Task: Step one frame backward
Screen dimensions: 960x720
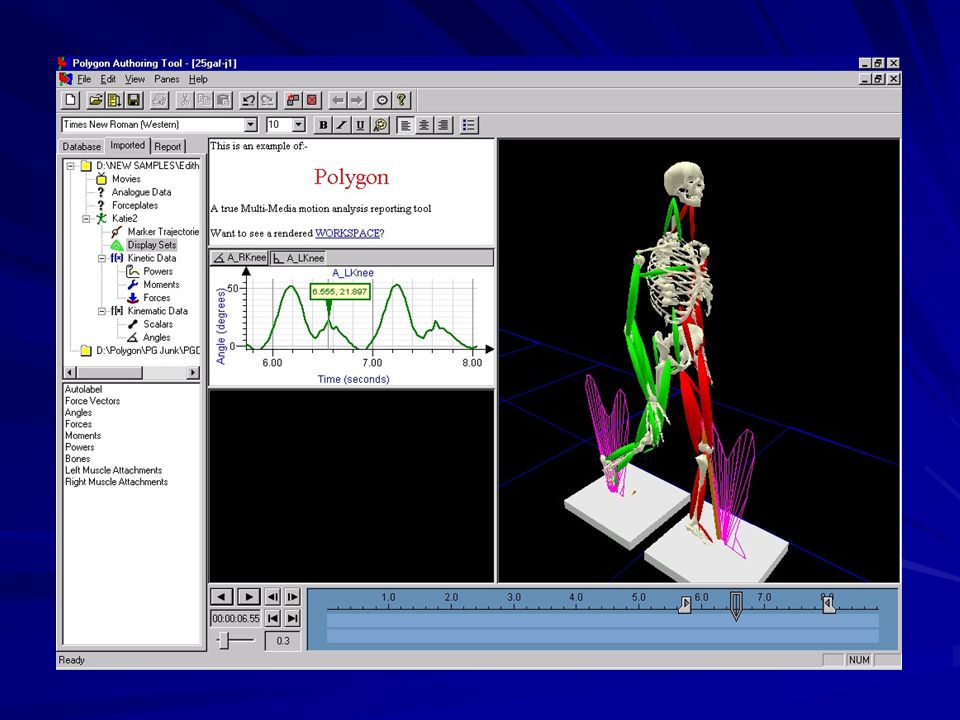Action: (x=273, y=597)
